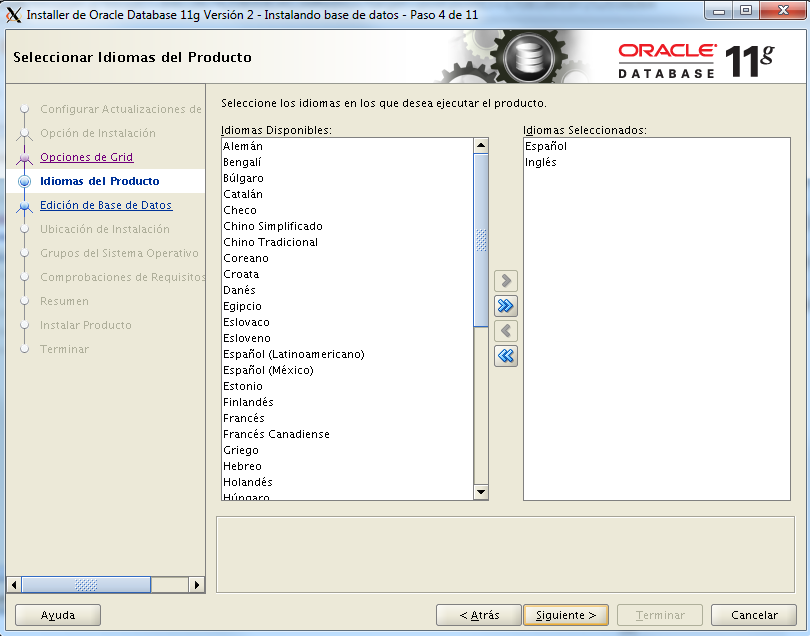Select Griego in available languages

tap(347, 451)
